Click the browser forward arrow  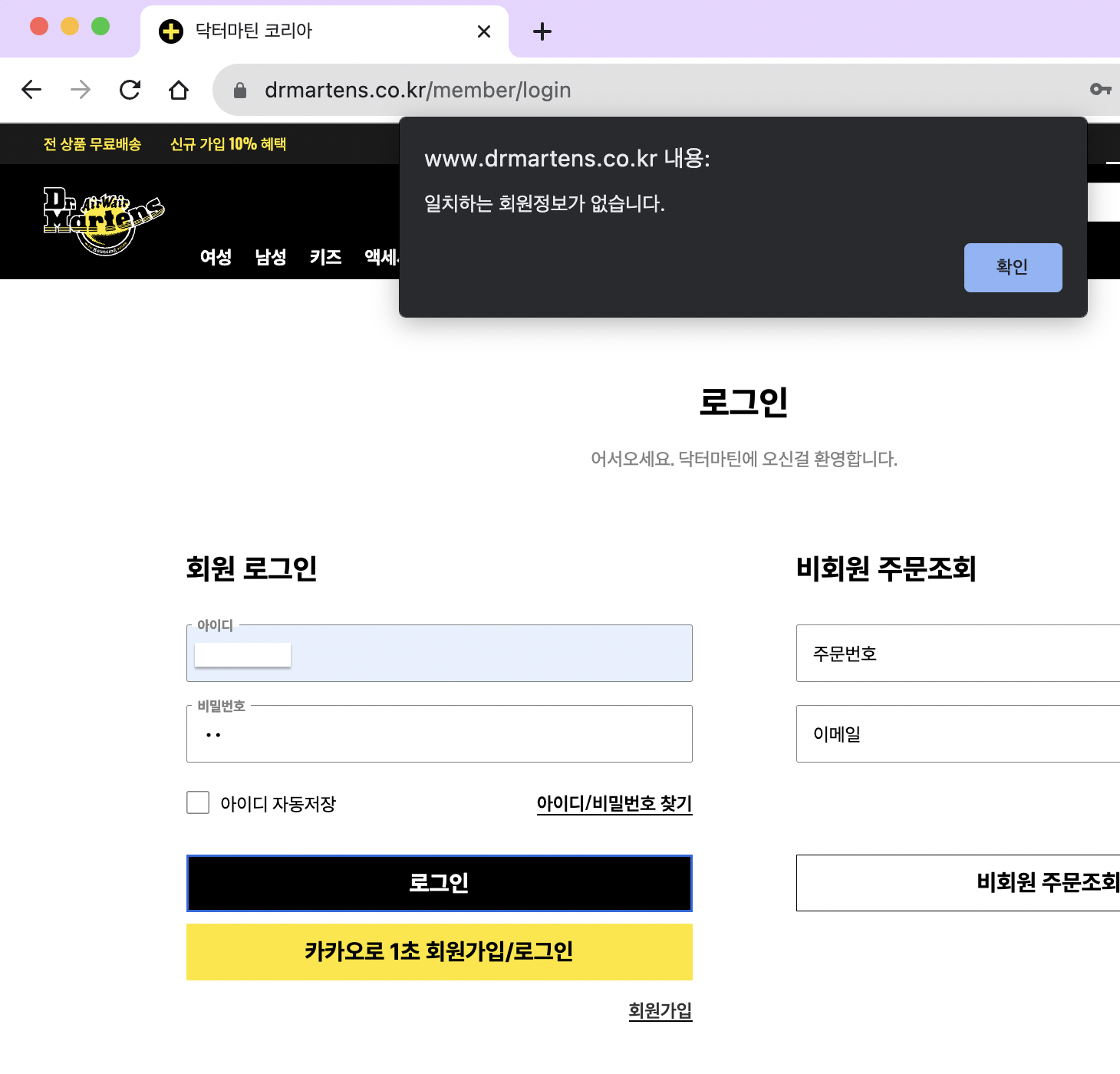pos(81,90)
